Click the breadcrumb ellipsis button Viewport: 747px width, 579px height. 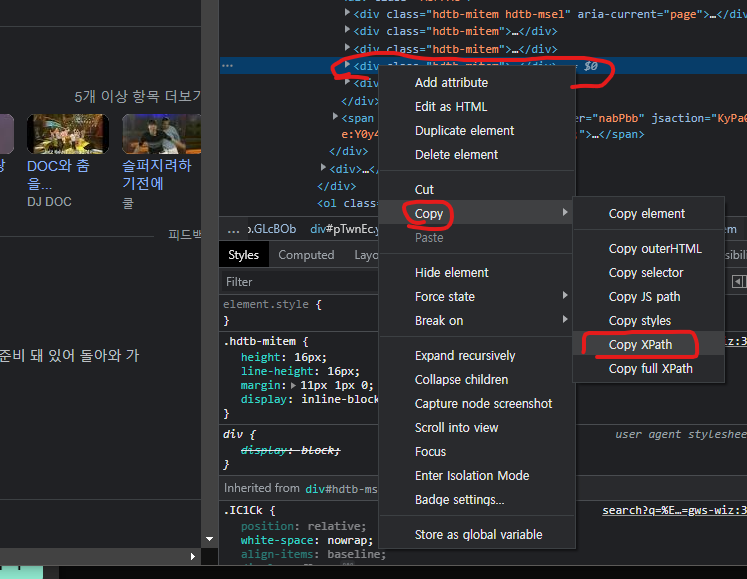[233, 229]
